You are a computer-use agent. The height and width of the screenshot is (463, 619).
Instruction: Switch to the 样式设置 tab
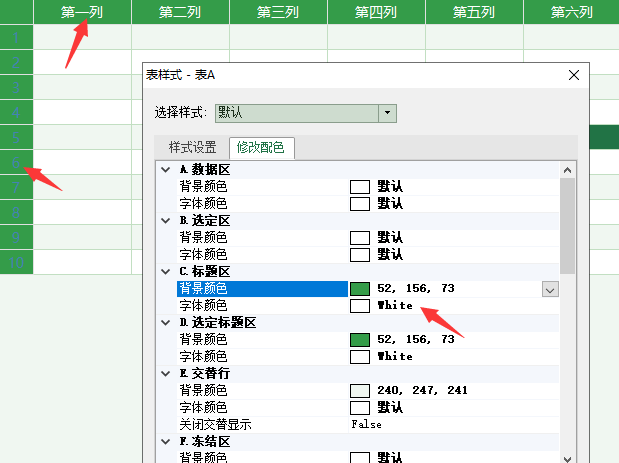pos(192,147)
